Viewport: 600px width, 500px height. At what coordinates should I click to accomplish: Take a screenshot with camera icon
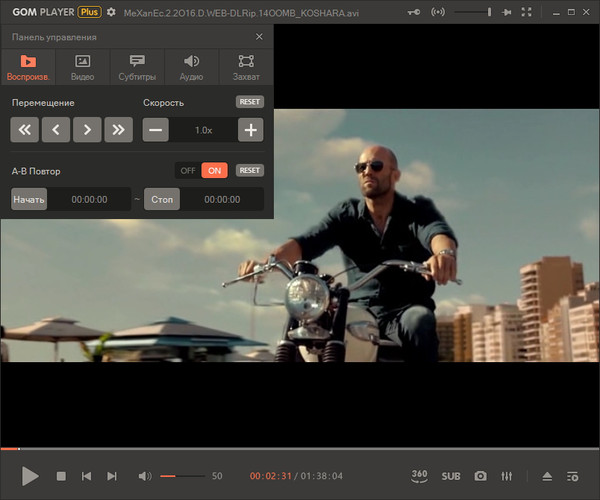coord(480,476)
